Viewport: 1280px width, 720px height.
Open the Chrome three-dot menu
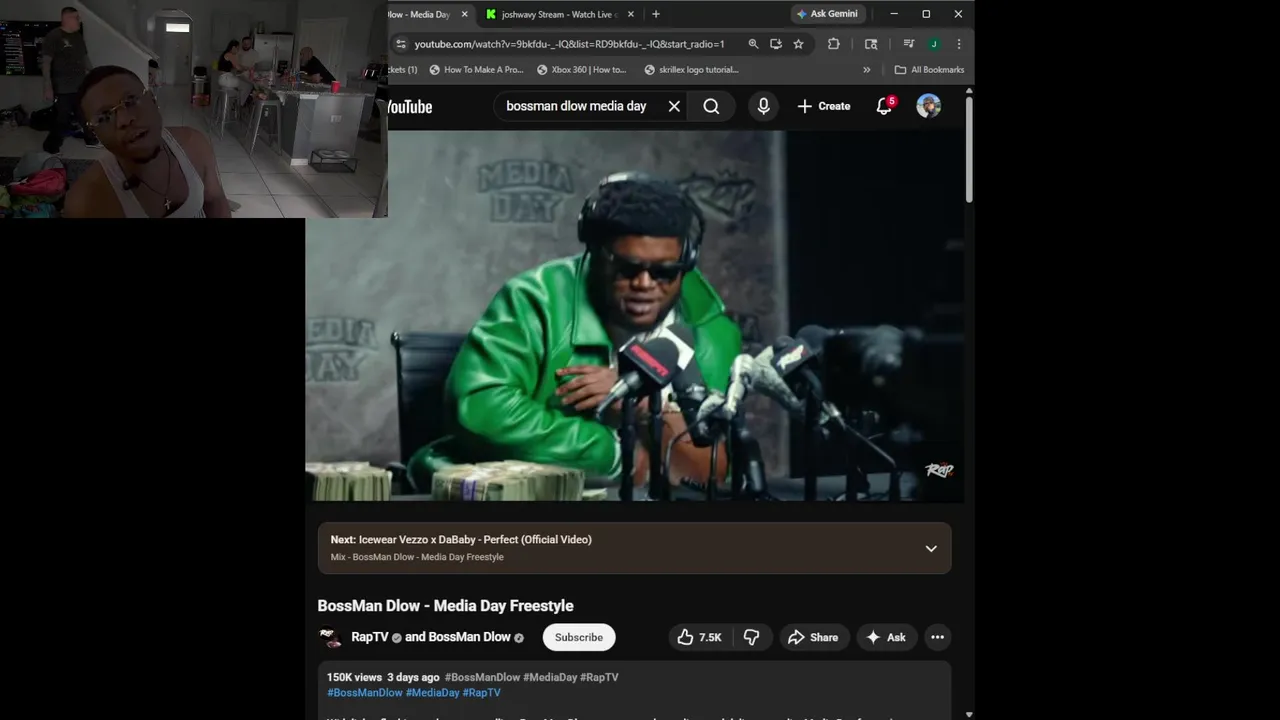click(x=959, y=44)
